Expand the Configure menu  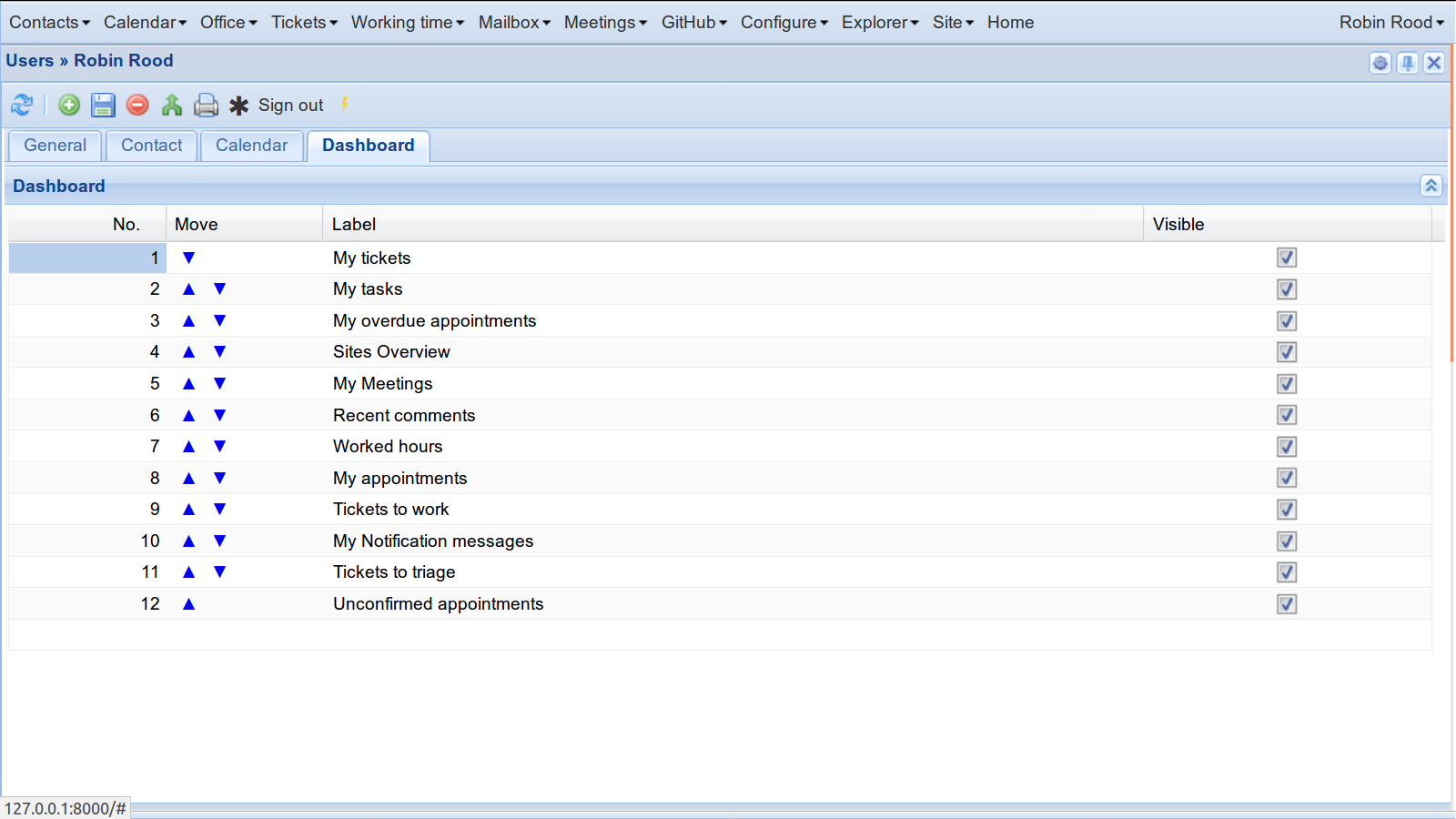(784, 22)
